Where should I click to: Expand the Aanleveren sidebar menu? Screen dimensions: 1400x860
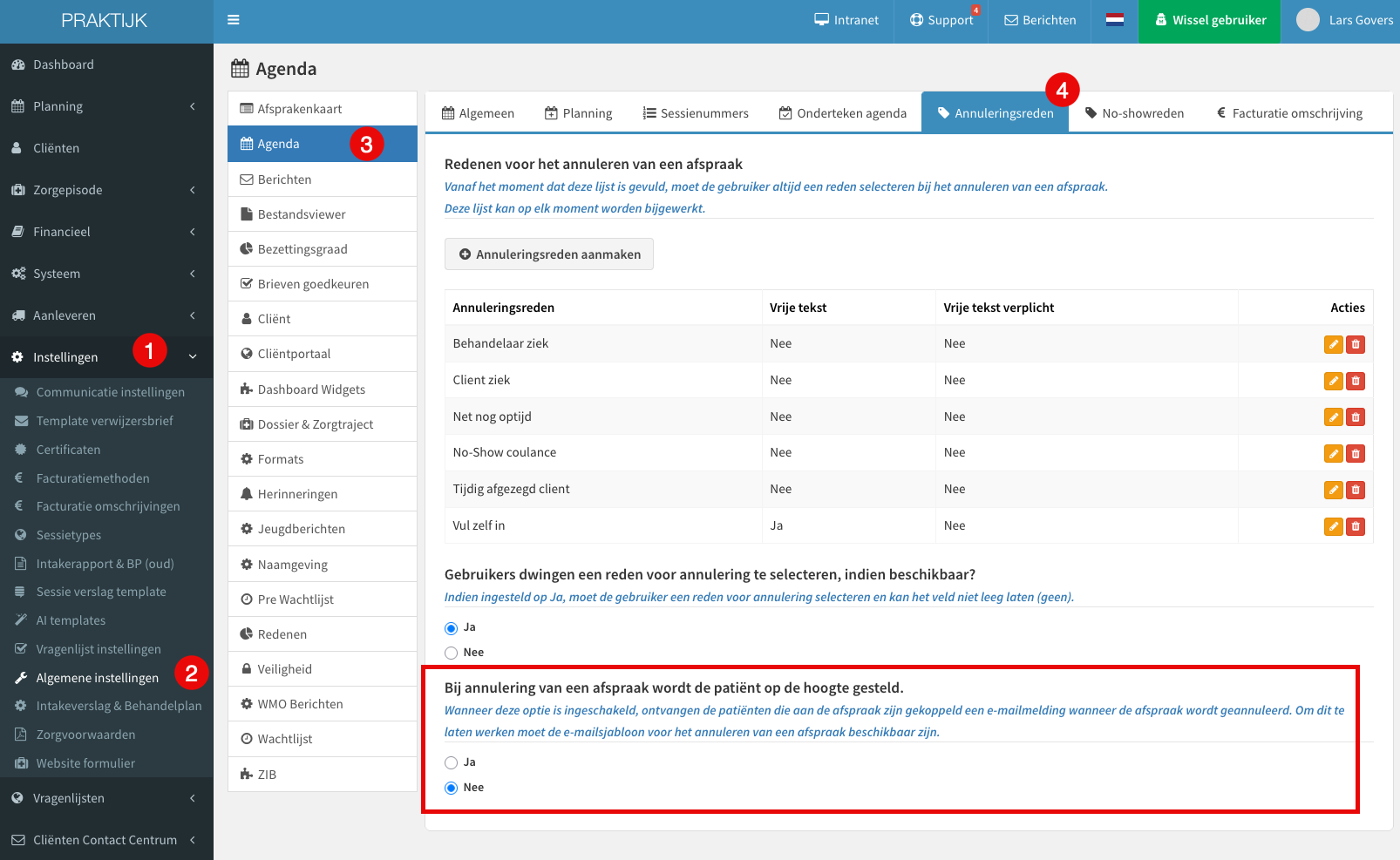(x=106, y=315)
